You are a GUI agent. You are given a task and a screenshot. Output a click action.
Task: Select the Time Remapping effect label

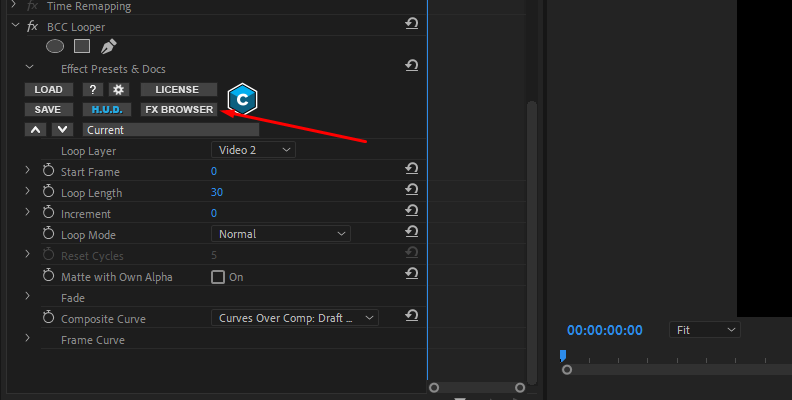[89, 6]
